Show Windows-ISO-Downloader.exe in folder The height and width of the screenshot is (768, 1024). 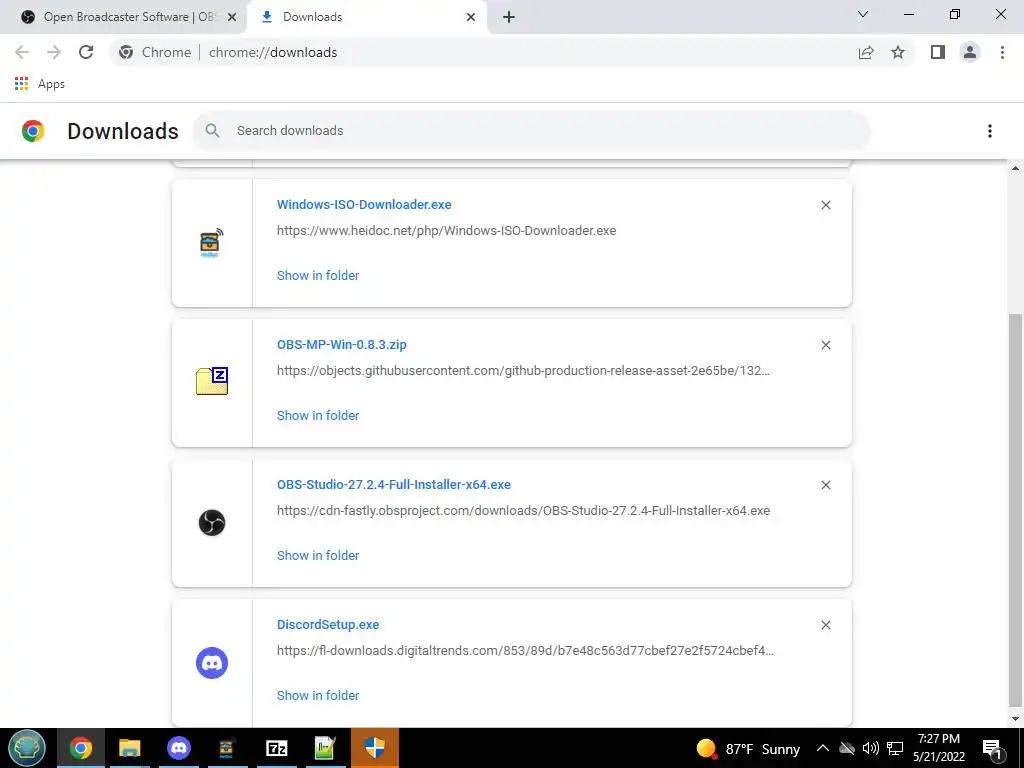(x=318, y=276)
